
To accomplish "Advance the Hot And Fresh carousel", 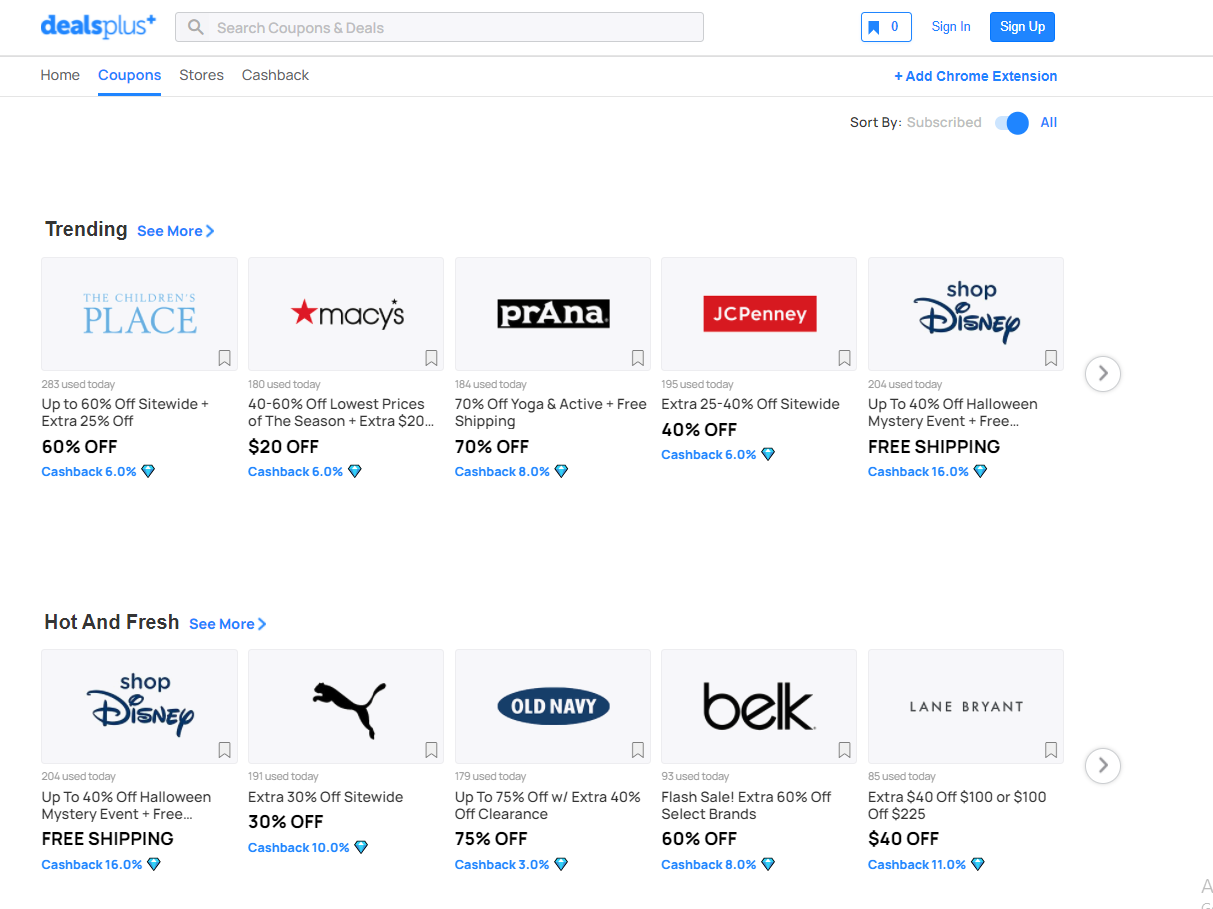I will (1102, 766).
